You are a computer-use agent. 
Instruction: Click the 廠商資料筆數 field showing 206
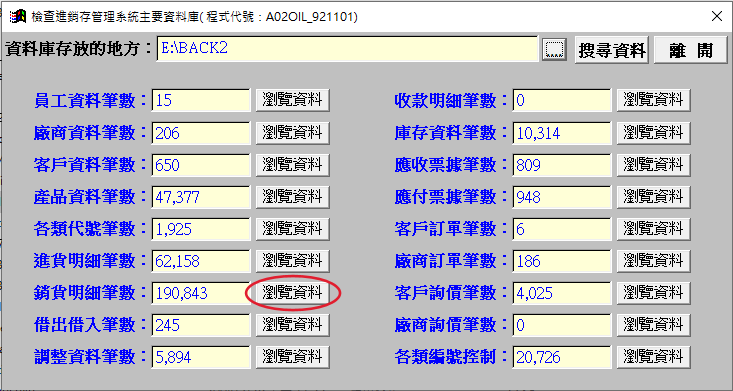[x=201, y=133]
